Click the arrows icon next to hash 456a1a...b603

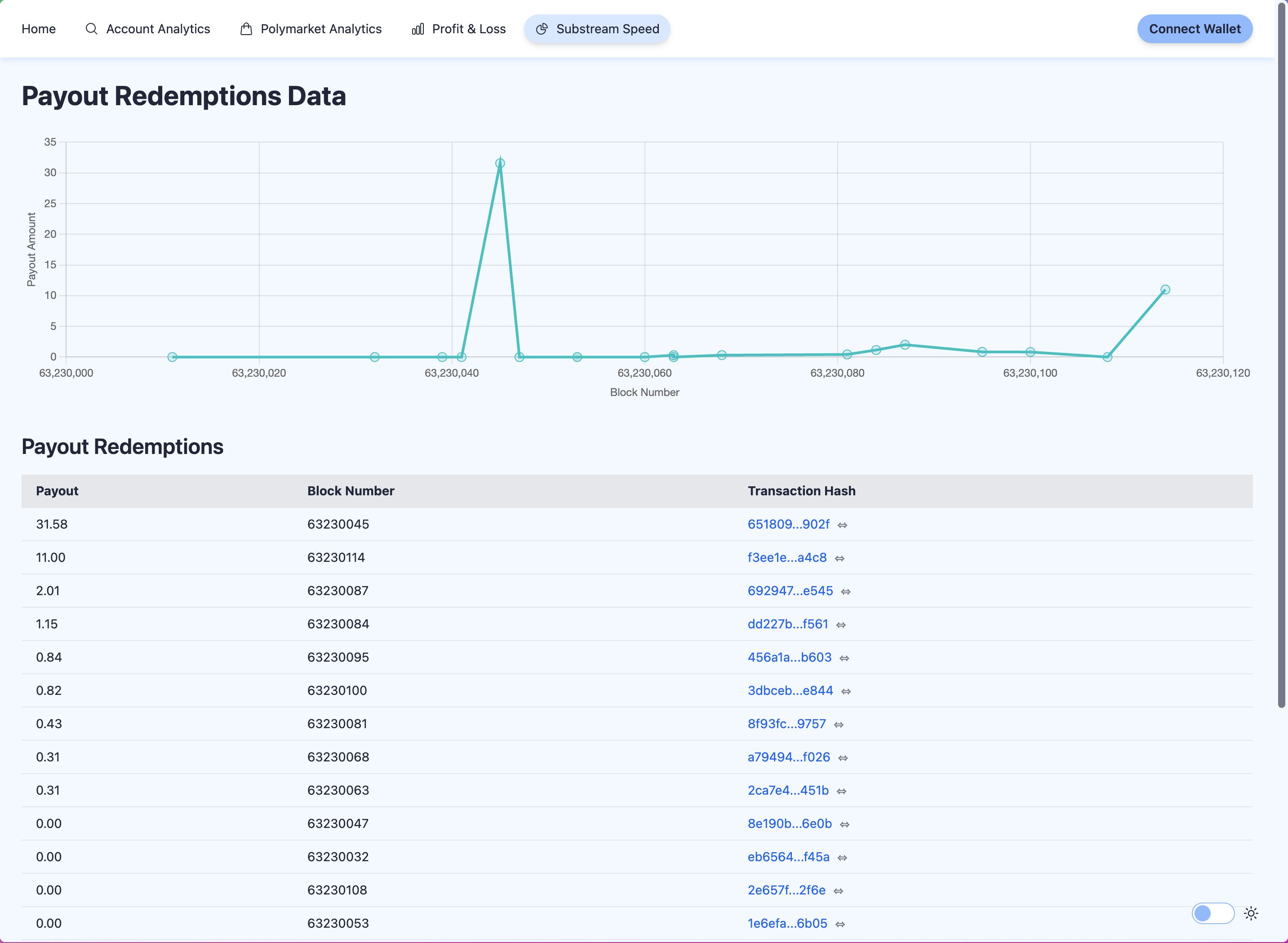pyautogui.click(x=844, y=658)
